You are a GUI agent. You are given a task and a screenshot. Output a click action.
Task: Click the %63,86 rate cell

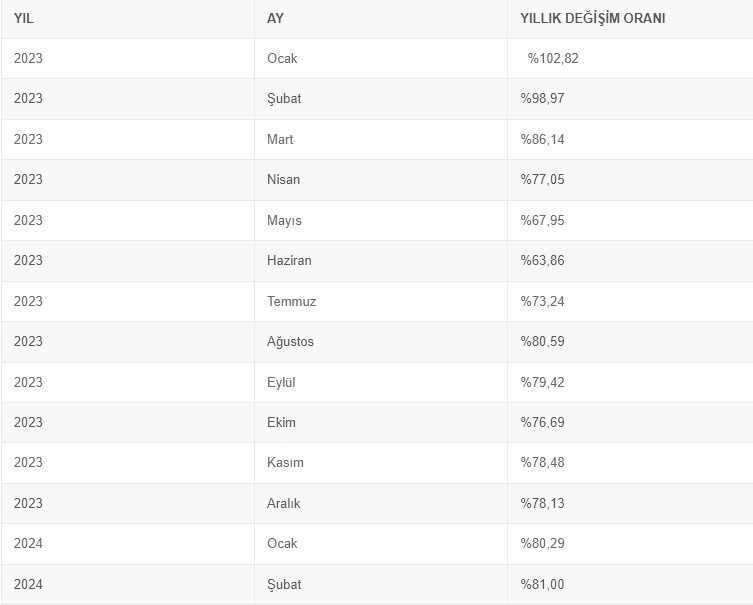pos(542,260)
